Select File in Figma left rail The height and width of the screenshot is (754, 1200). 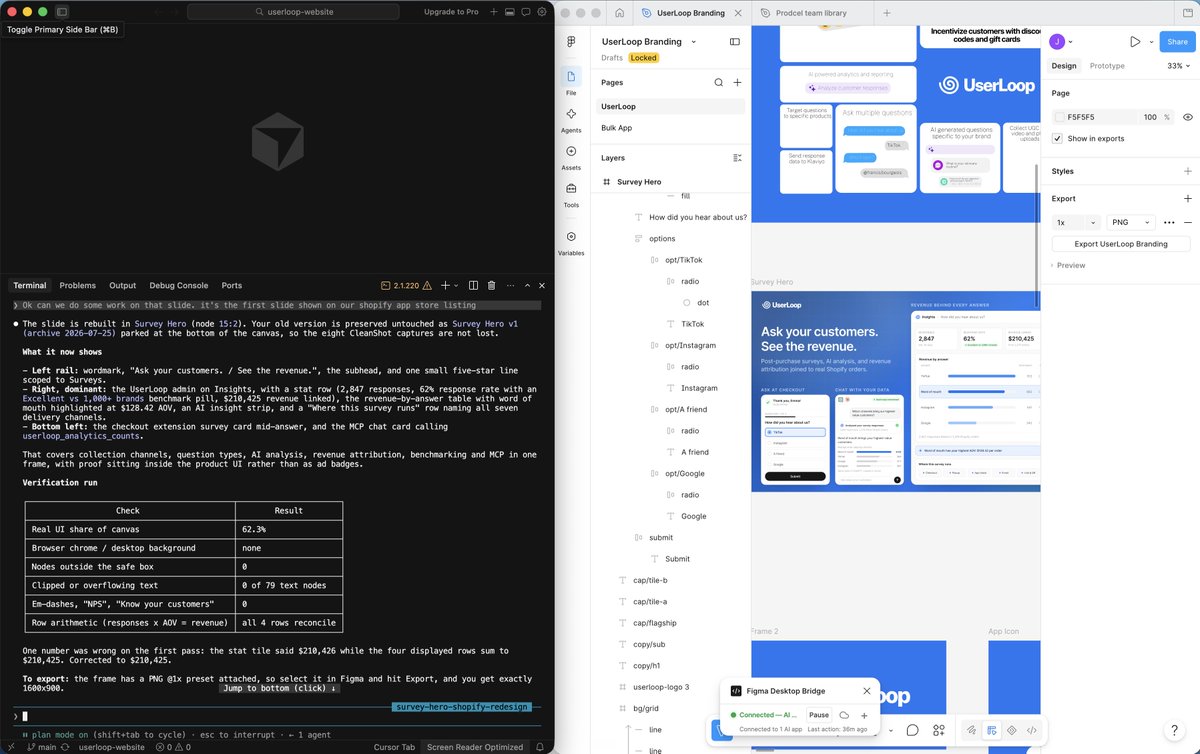(x=571, y=82)
